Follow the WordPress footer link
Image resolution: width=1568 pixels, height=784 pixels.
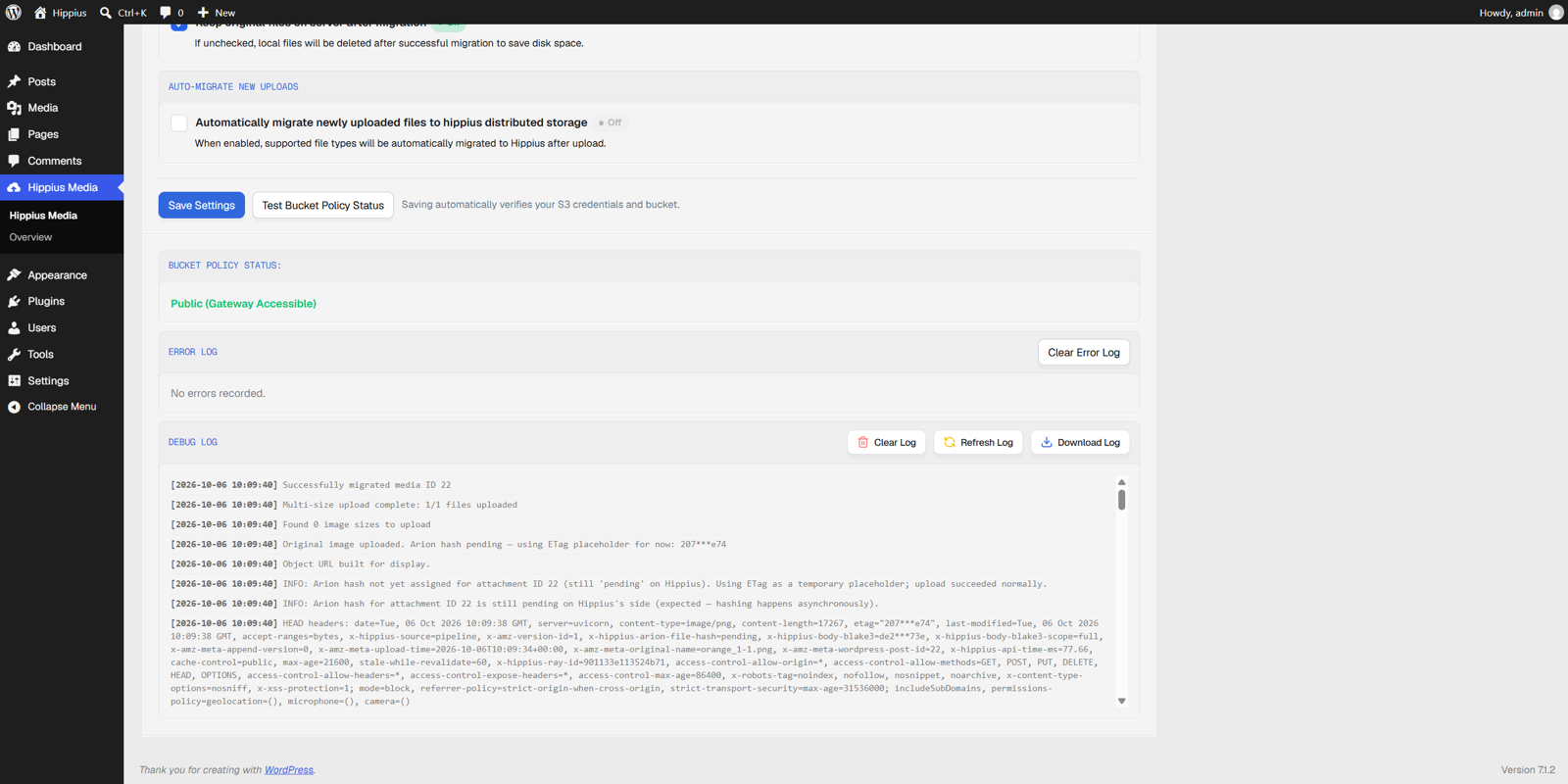(289, 770)
